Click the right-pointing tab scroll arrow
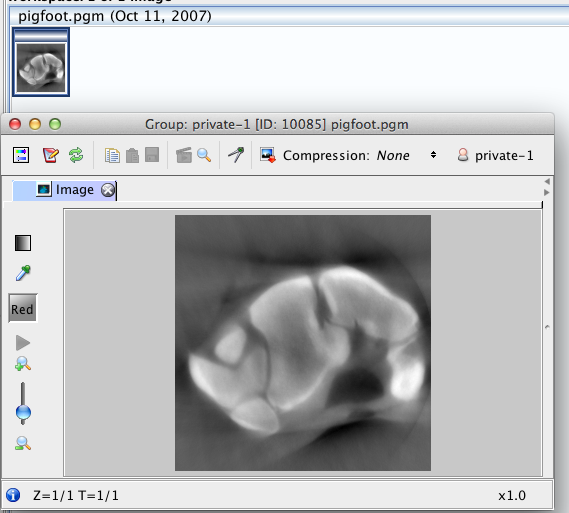569x513 pixels. pyautogui.click(x=547, y=192)
